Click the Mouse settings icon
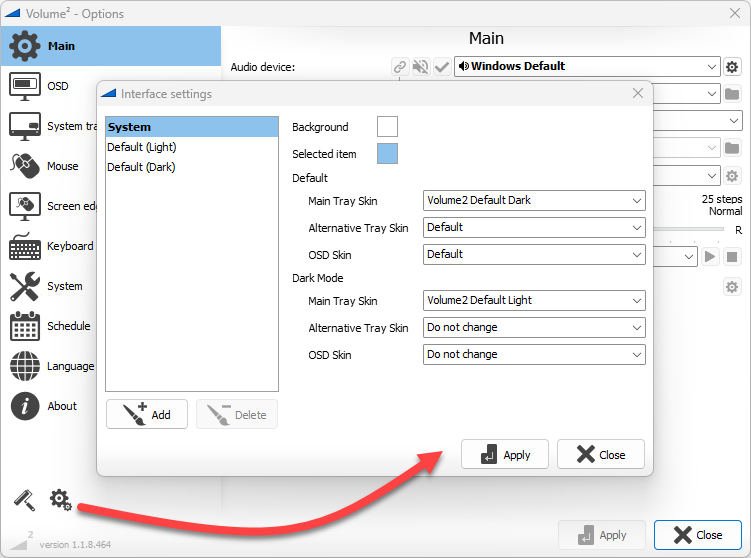 tap(24, 166)
